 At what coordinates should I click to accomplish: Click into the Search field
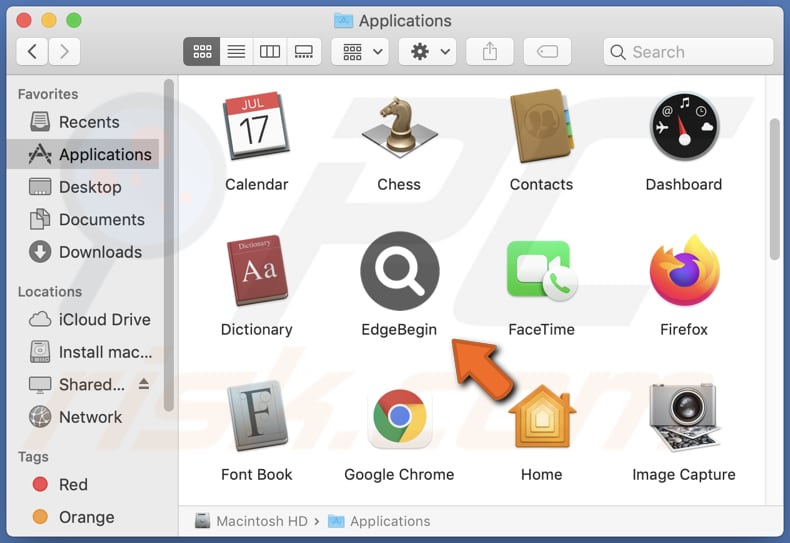[x=688, y=51]
